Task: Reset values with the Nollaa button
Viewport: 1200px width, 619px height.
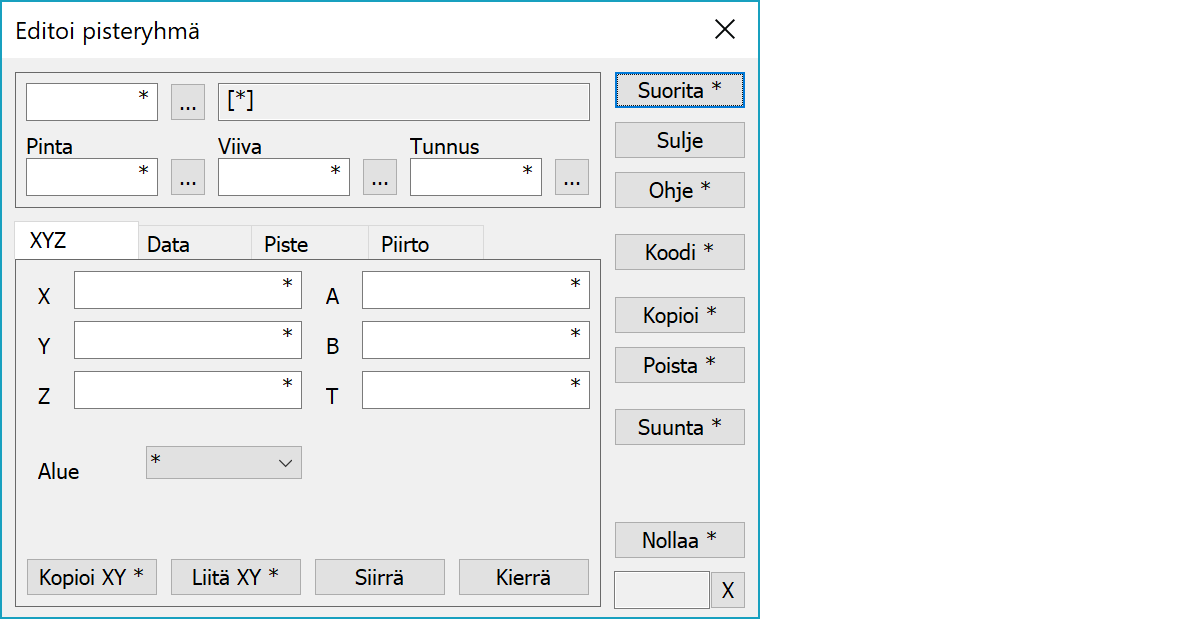Action: click(x=679, y=540)
